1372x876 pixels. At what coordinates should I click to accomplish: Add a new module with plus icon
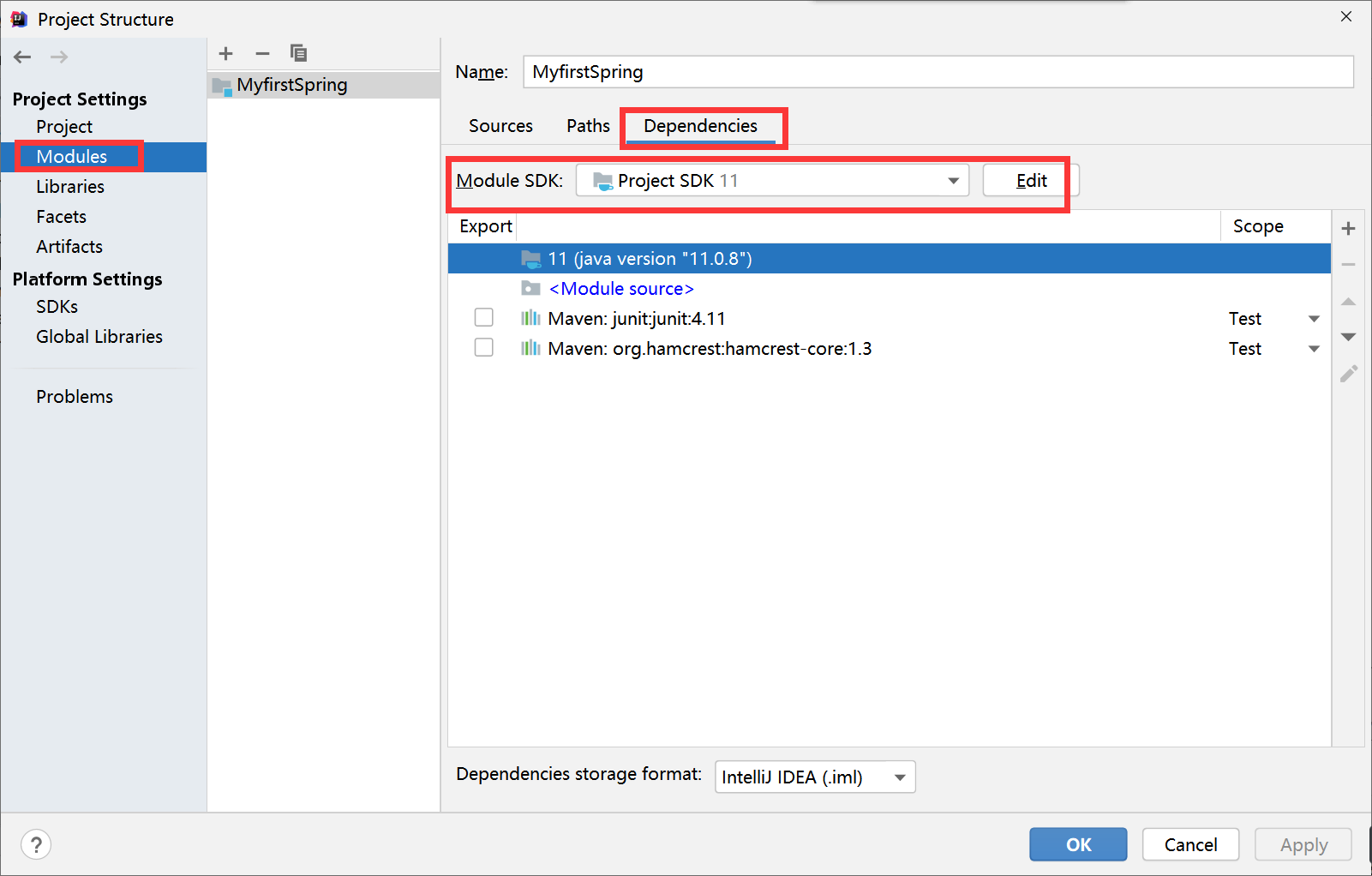click(226, 53)
